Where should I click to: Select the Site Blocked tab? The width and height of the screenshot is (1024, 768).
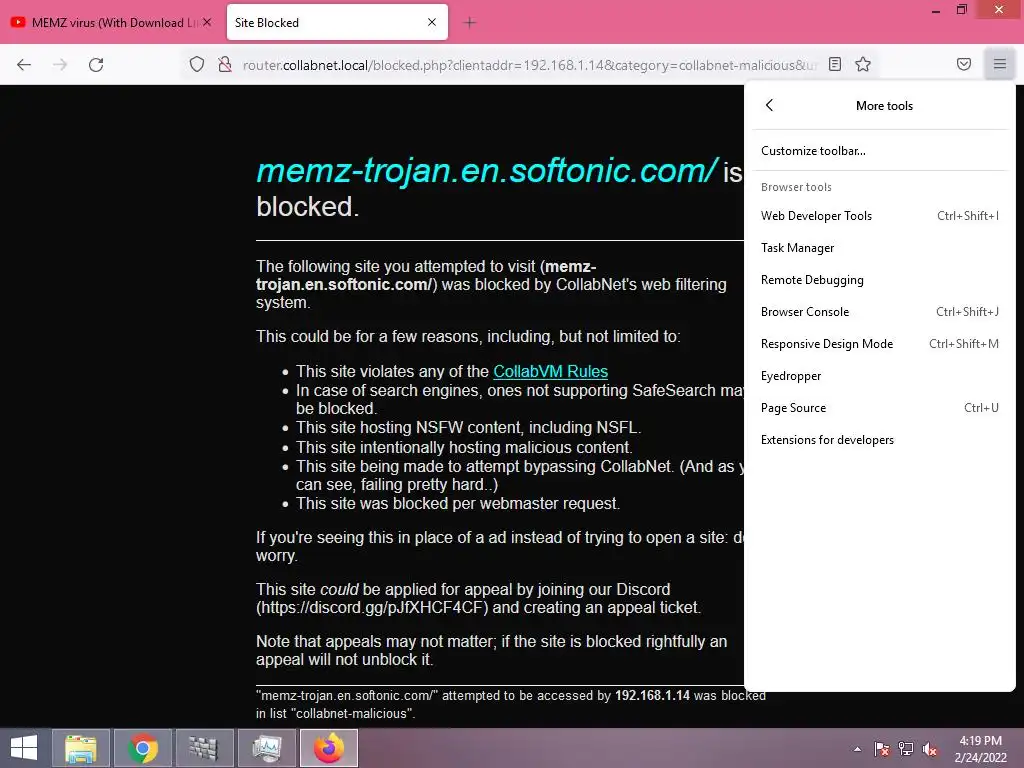[337, 22]
